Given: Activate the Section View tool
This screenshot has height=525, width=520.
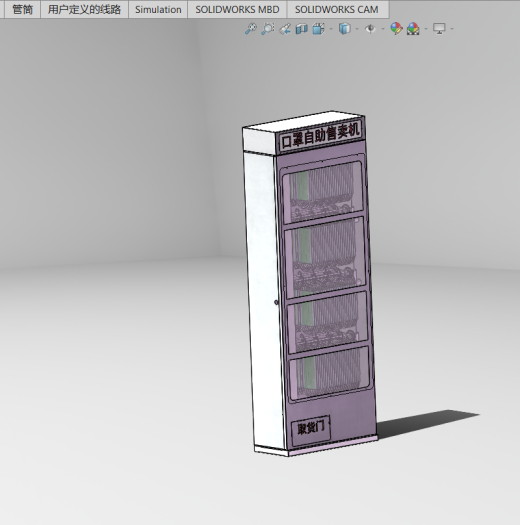Looking at the screenshot, I should [302, 29].
